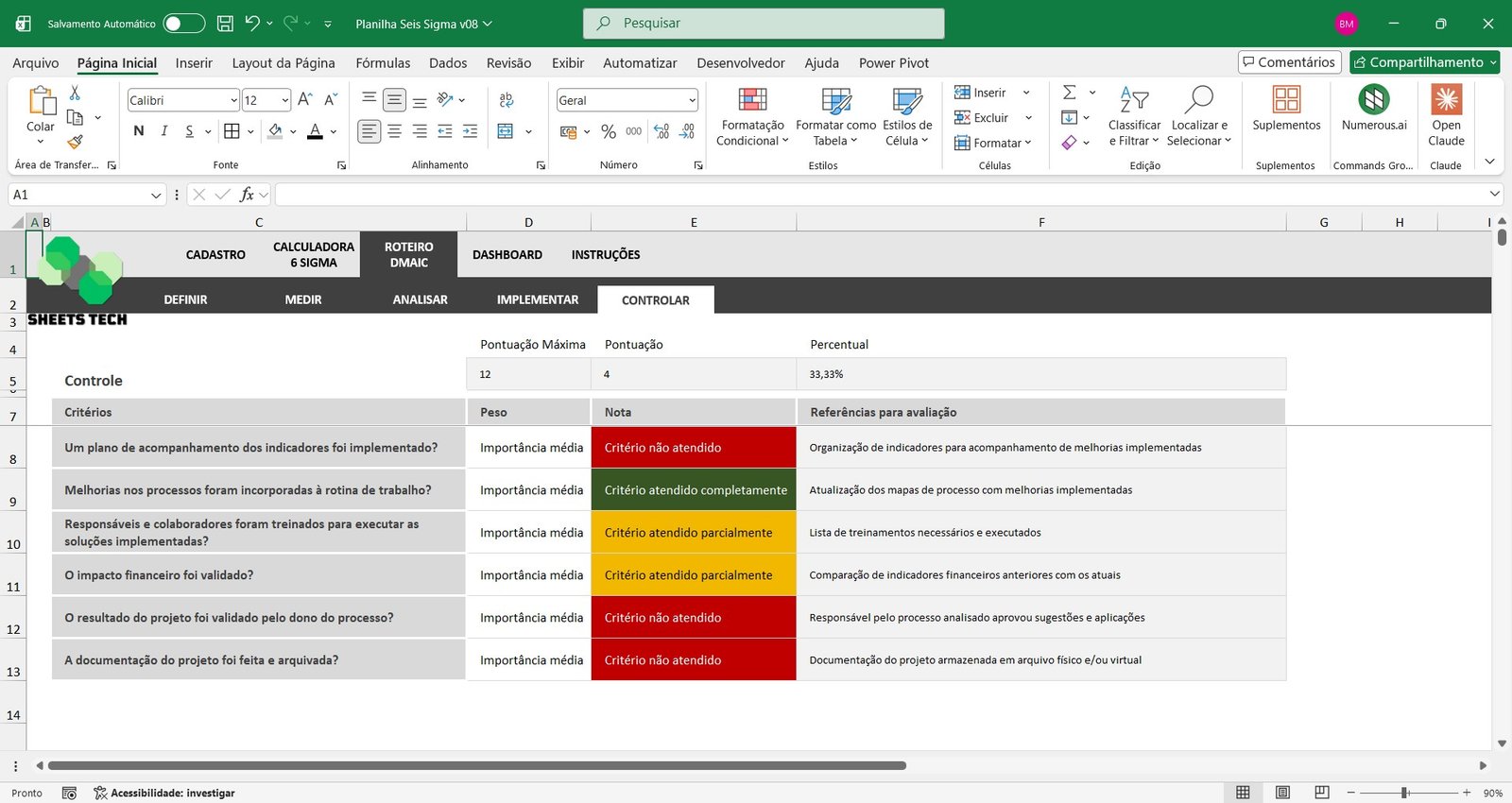Click the AutoSum sigma icon
This screenshot has width=1512, height=803.
(x=1069, y=93)
